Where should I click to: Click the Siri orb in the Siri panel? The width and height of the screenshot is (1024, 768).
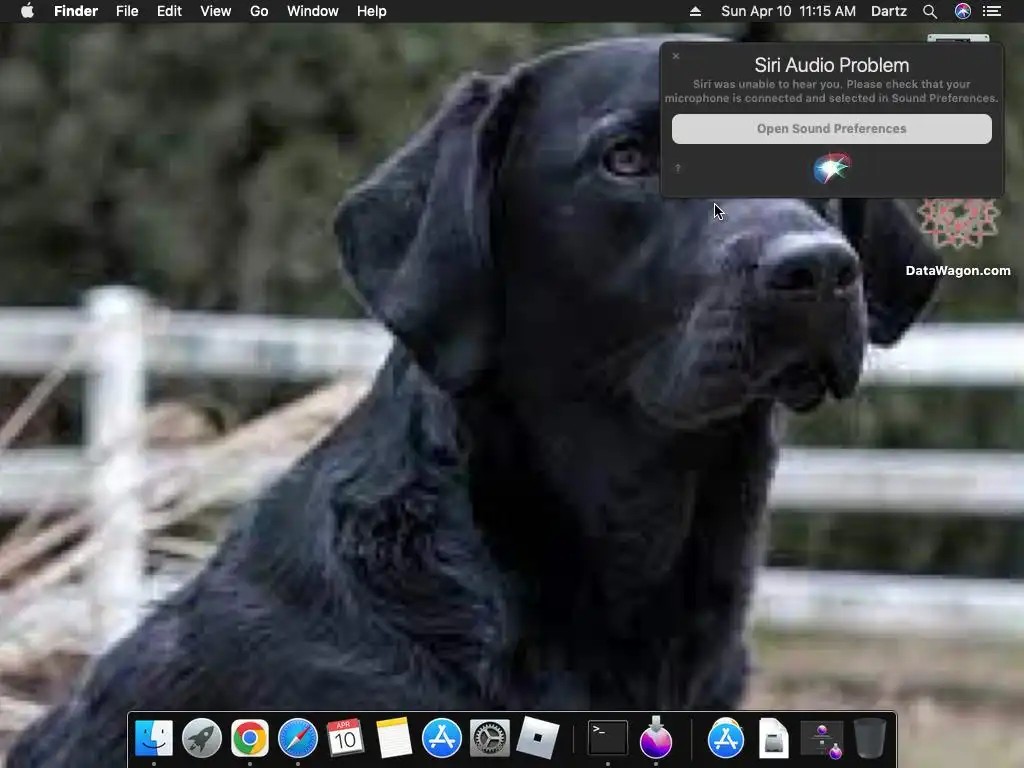pos(831,168)
